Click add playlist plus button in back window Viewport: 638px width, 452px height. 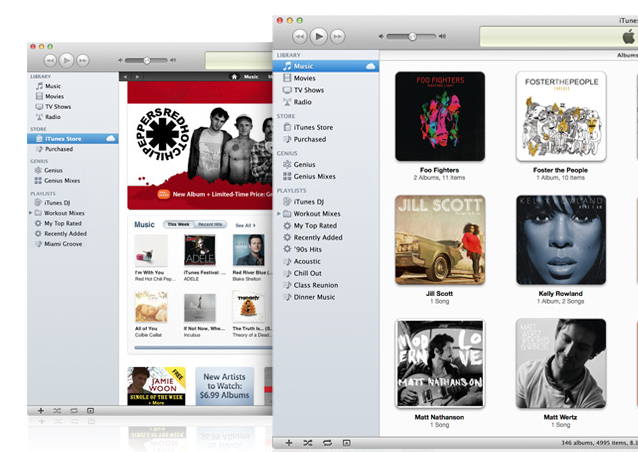click(x=41, y=411)
